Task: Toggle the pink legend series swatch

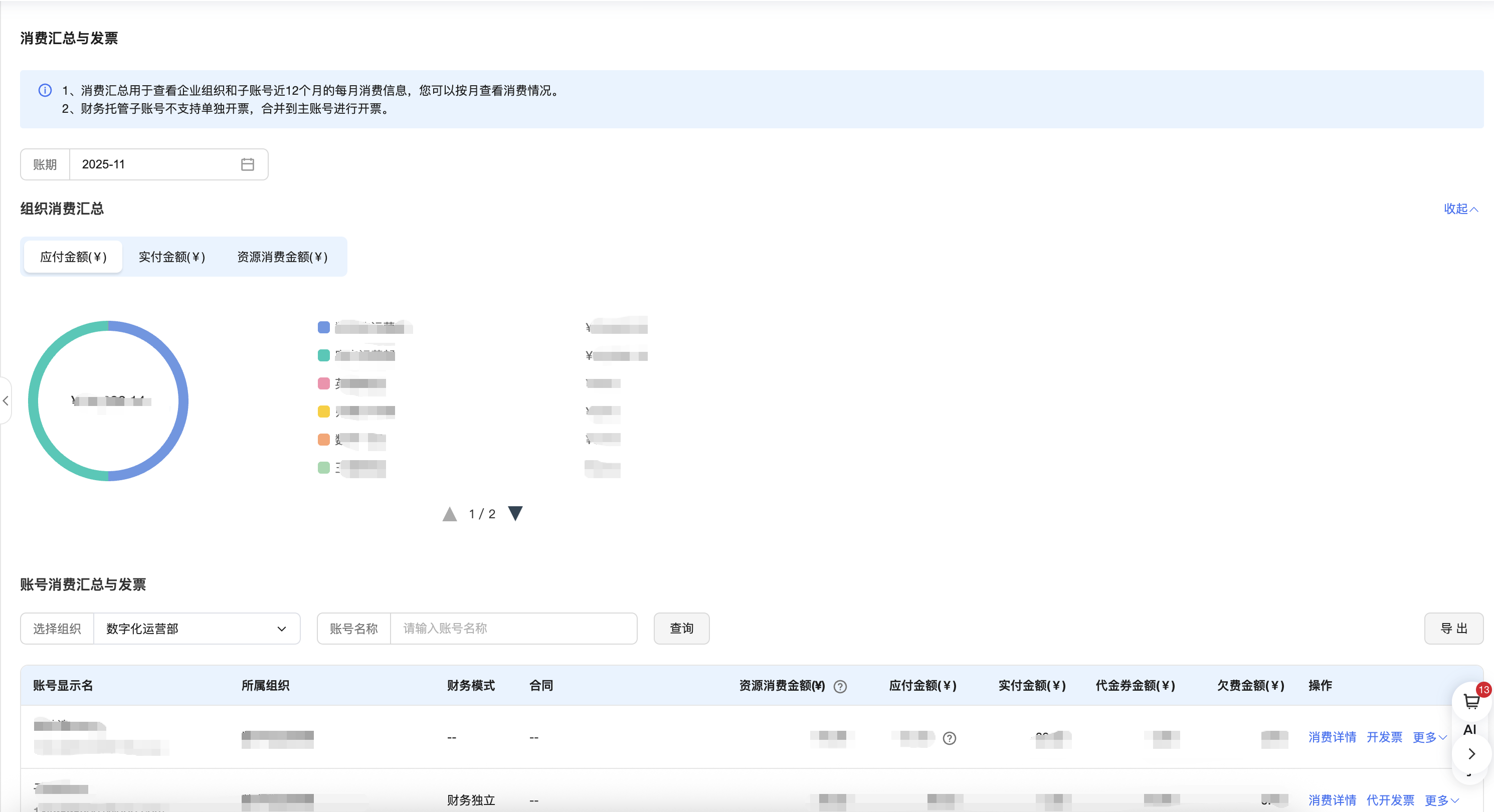Action: 324,383
